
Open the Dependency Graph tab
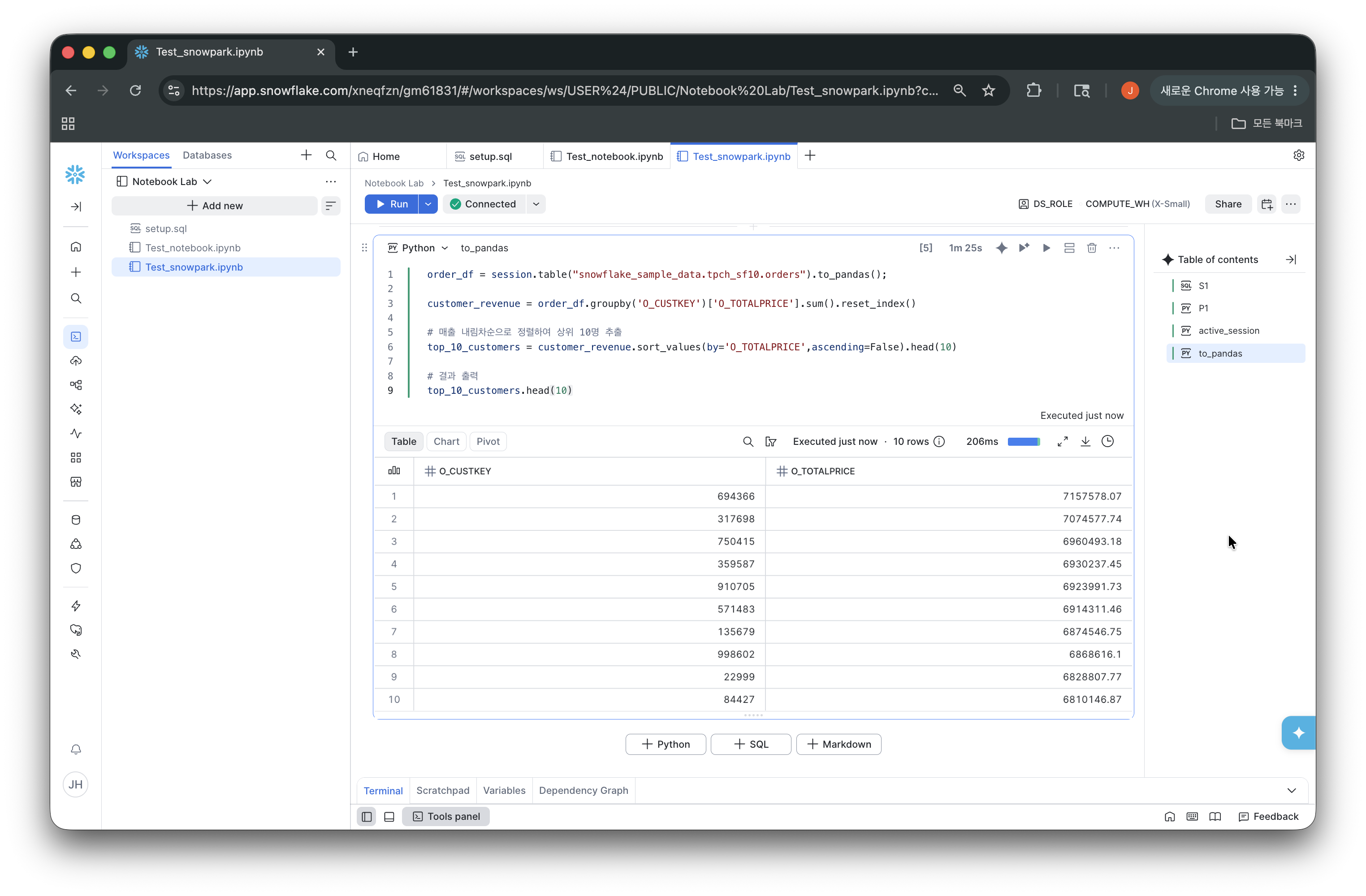coord(584,791)
